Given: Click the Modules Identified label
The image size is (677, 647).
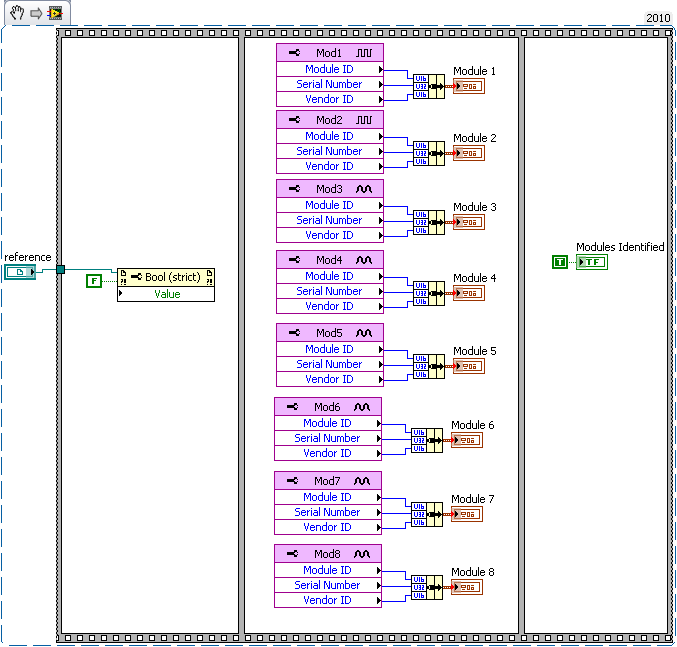Looking at the screenshot, I should 620,247.
